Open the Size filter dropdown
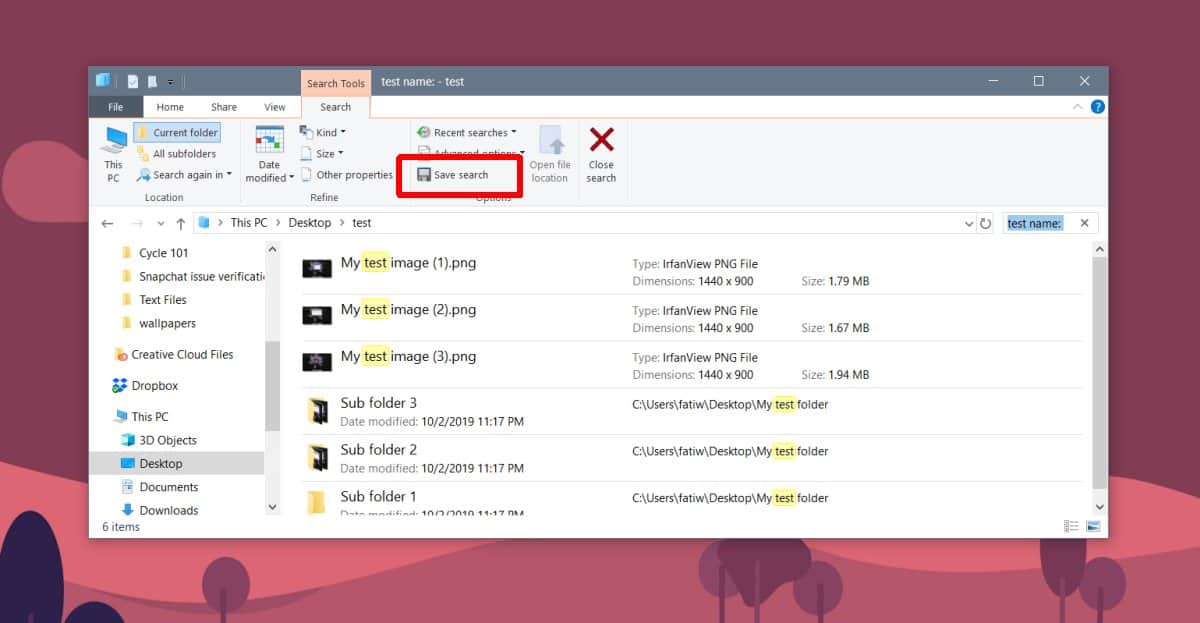This screenshot has height=623, width=1200. click(322, 154)
